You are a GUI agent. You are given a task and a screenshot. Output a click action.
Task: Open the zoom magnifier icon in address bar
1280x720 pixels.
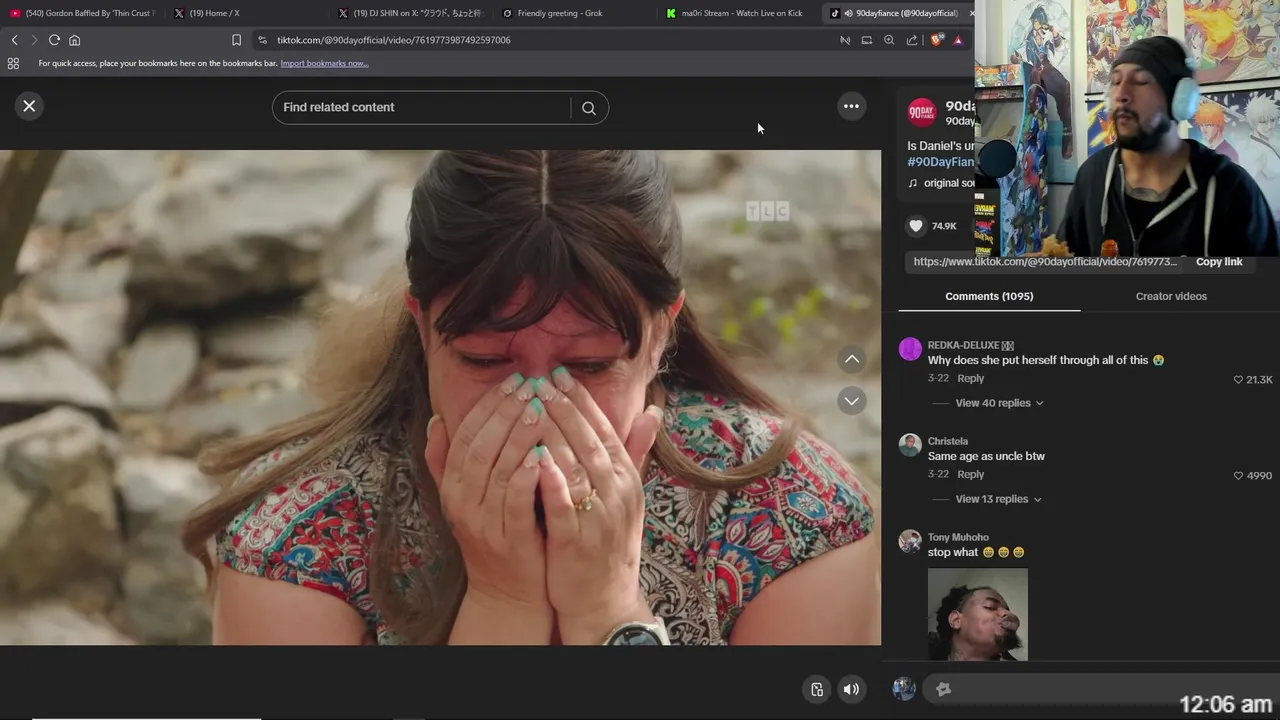[x=889, y=40]
